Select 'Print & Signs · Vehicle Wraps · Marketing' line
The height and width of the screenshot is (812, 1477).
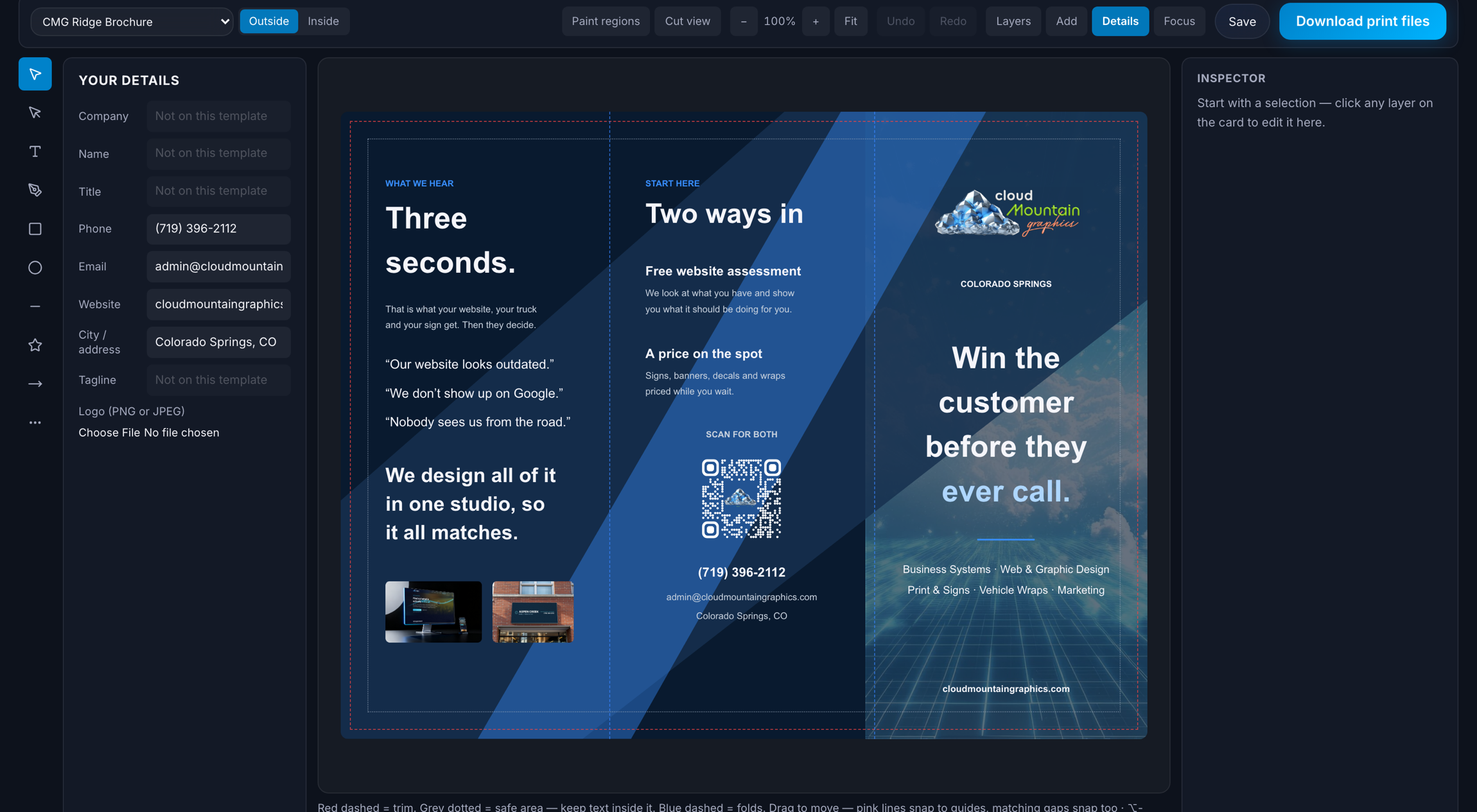coord(1006,590)
